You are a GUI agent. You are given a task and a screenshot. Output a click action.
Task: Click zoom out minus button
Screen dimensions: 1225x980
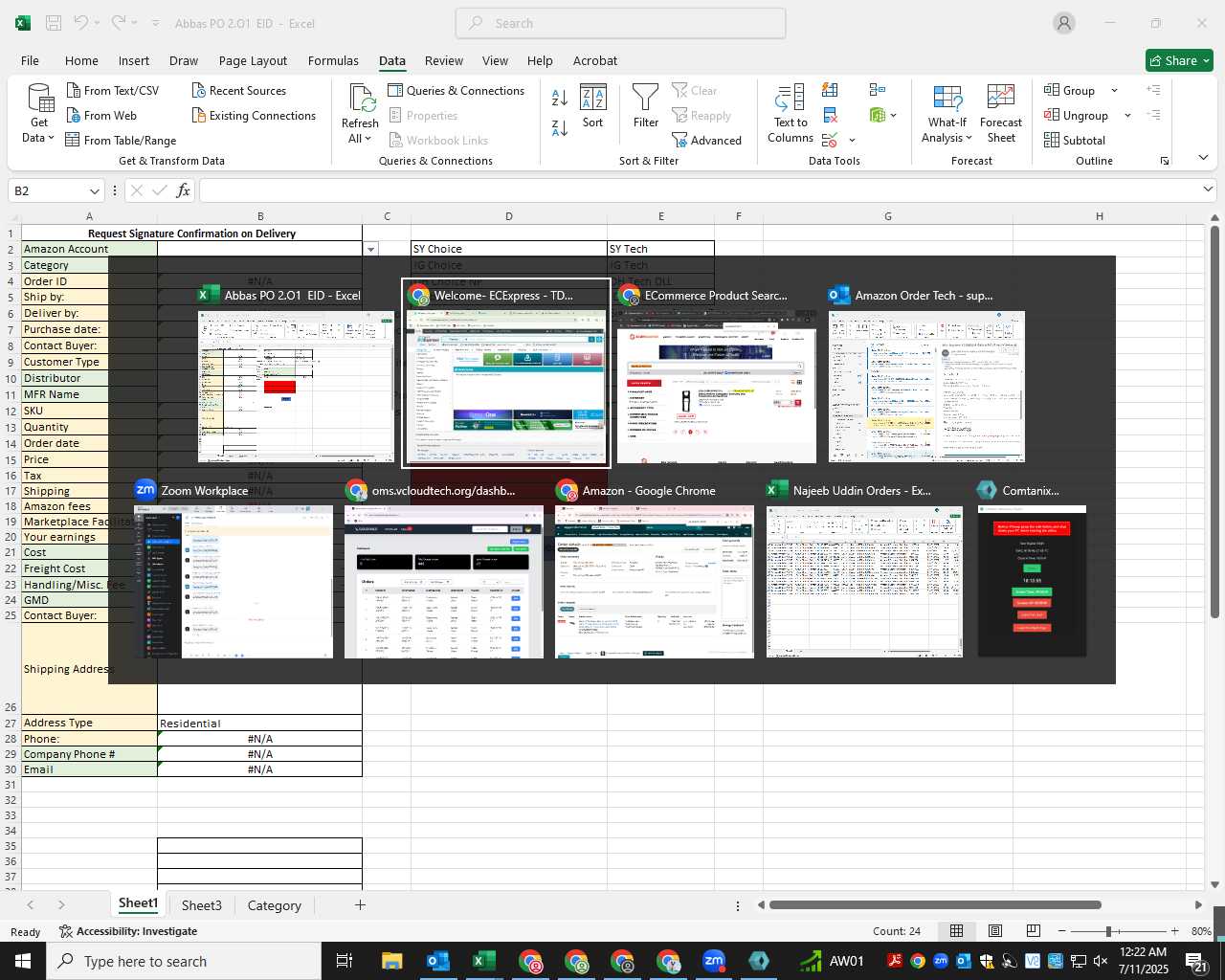pos(1062,931)
